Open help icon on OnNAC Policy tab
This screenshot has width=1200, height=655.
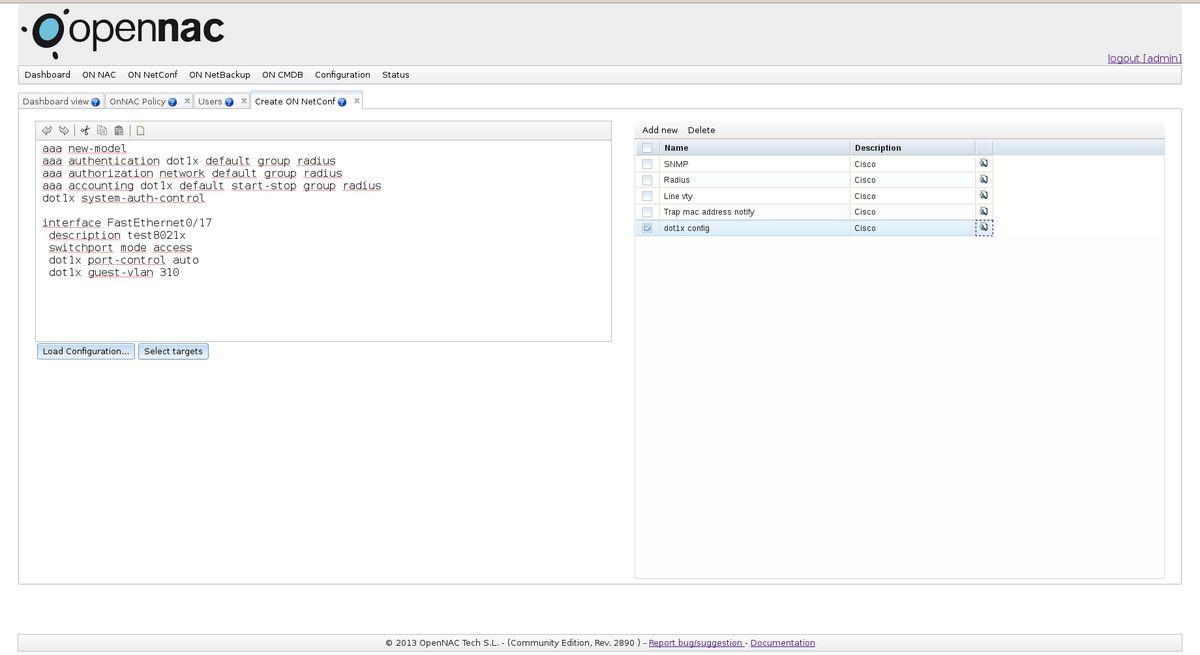point(173,102)
